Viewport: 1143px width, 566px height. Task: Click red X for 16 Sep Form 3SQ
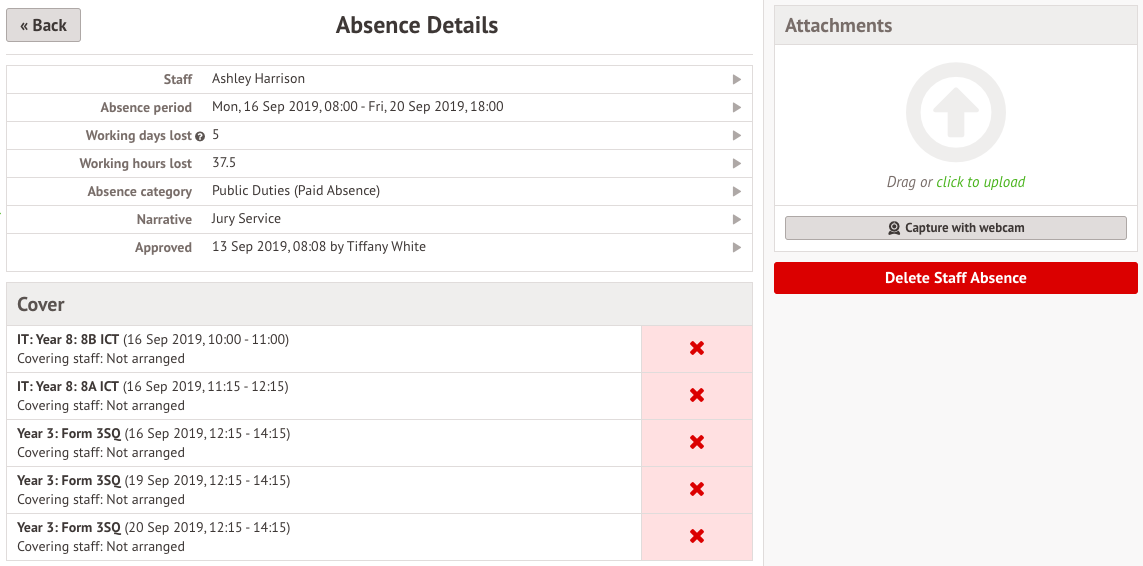click(x=697, y=442)
